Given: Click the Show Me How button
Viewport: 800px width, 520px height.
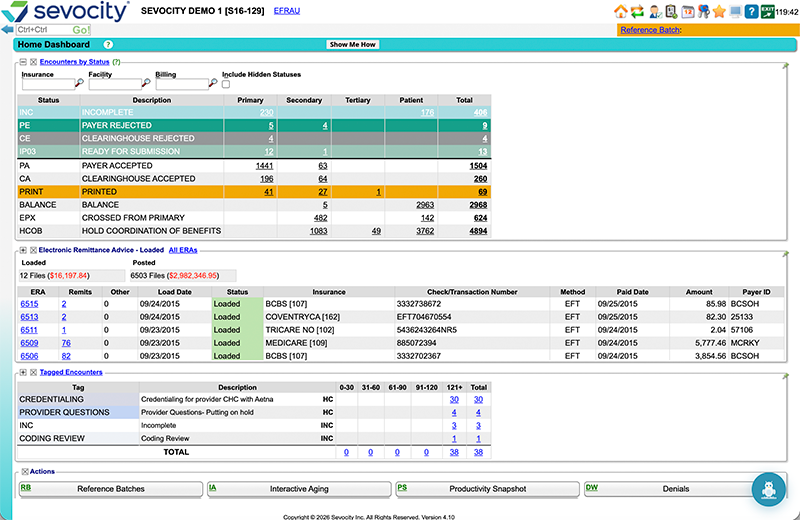Looking at the screenshot, I should click(x=353, y=44).
